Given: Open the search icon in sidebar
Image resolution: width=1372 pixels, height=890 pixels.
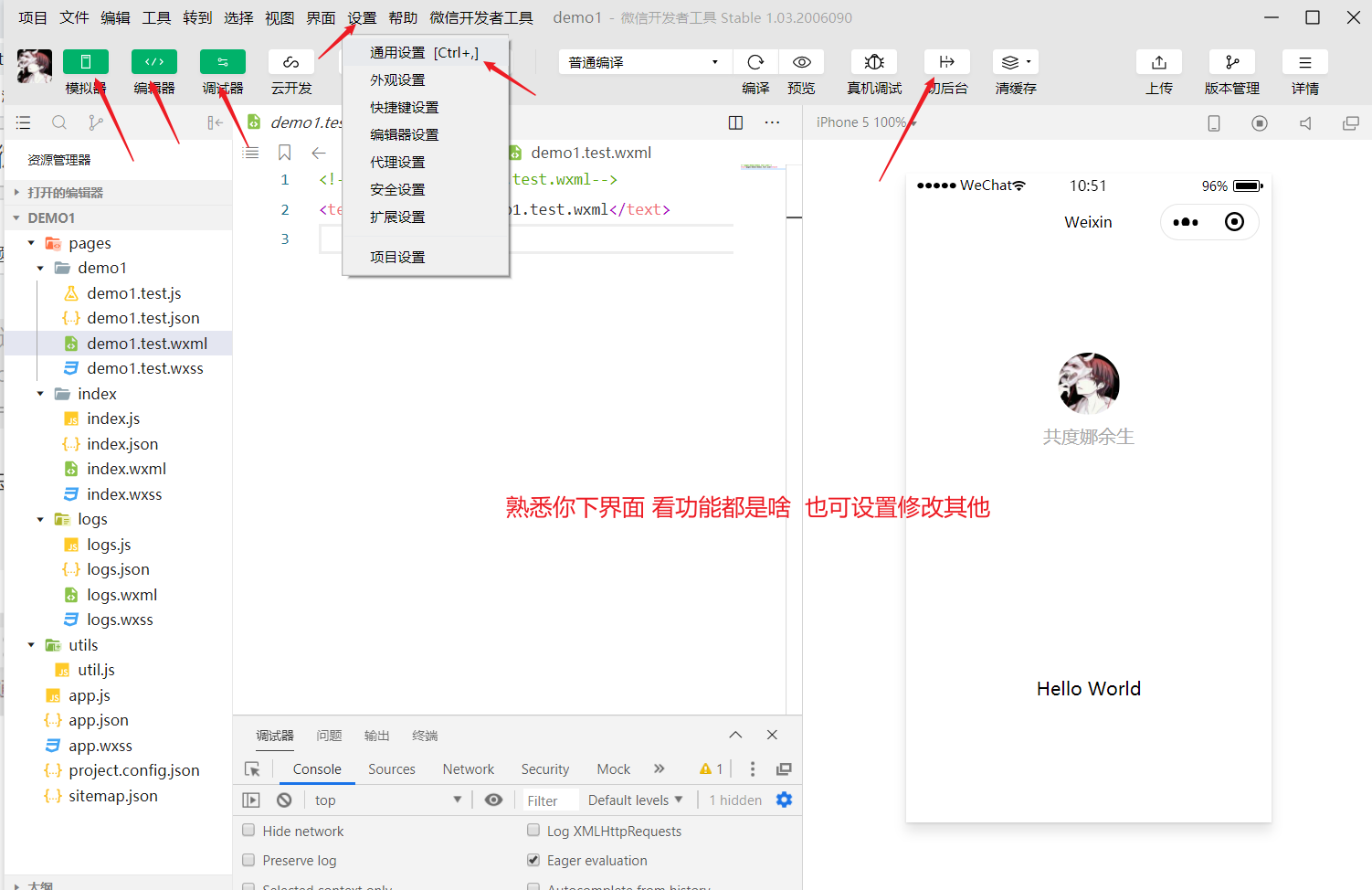Looking at the screenshot, I should [x=59, y=122].
